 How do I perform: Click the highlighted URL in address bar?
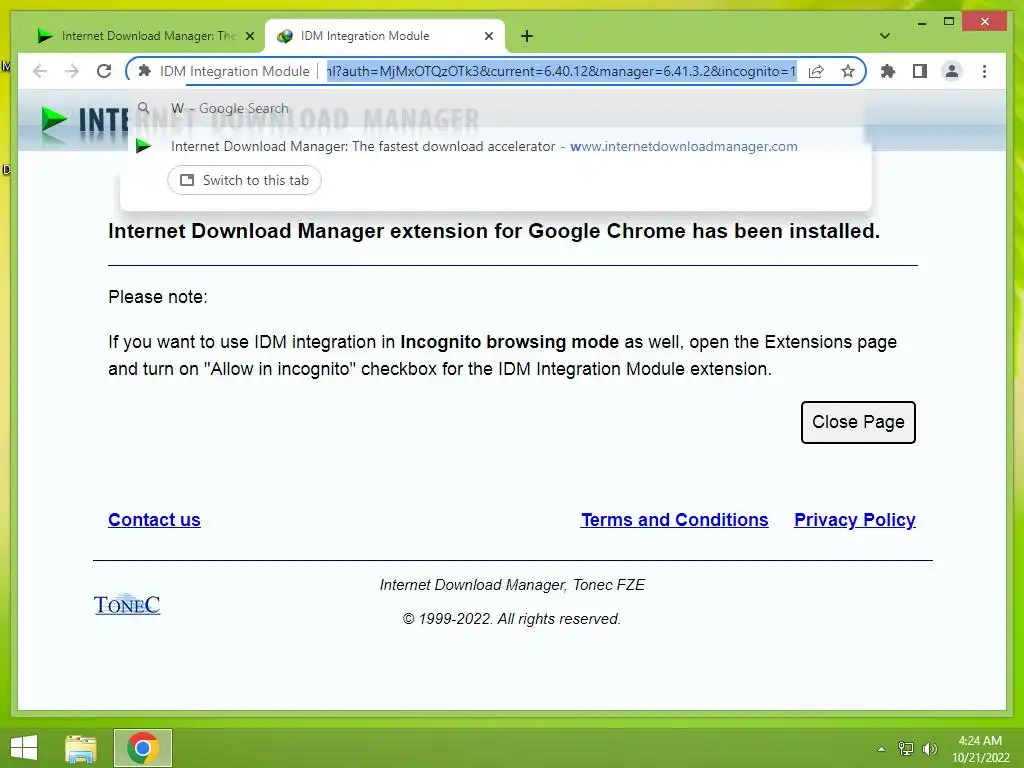coord(561,71)
